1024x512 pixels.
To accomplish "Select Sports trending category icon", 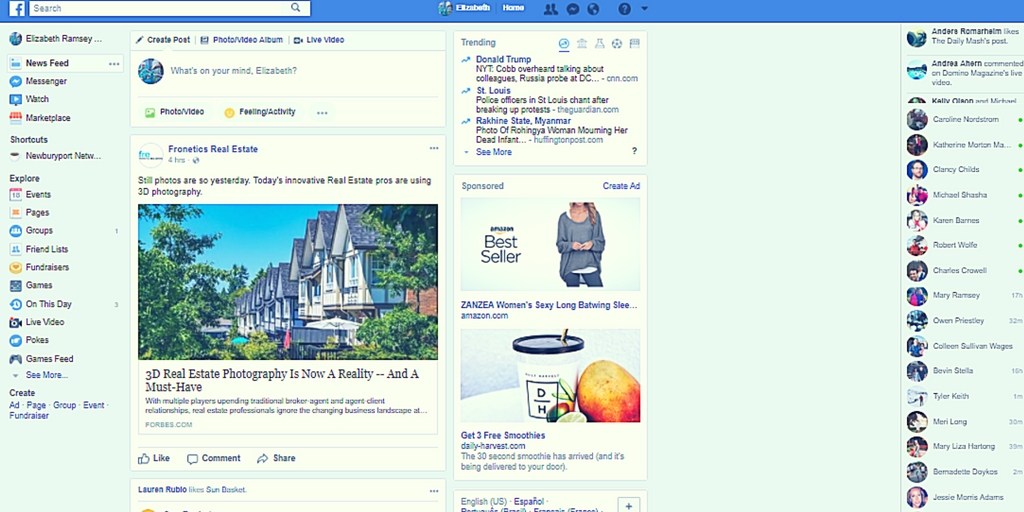I will [x=617, y=44].
